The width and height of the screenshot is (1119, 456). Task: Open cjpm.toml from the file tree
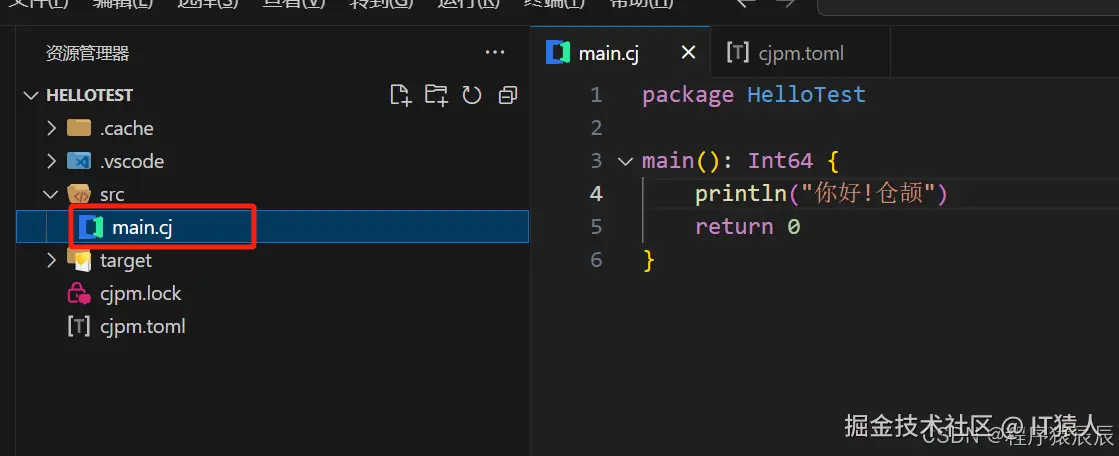142,326
